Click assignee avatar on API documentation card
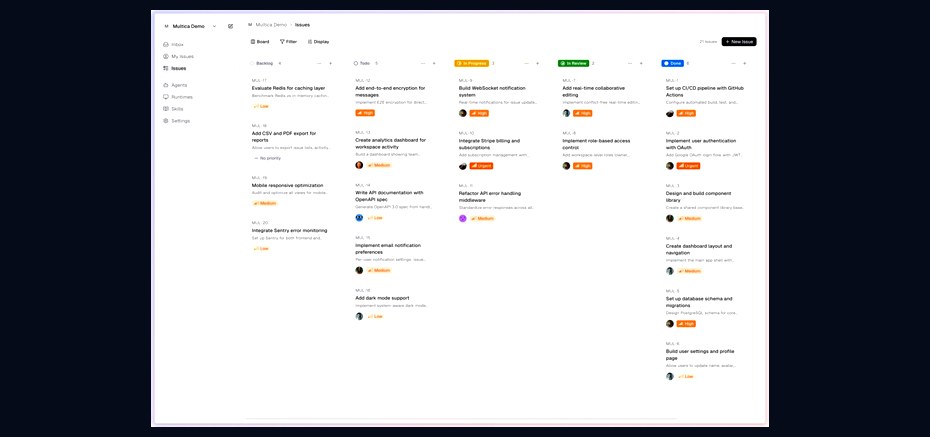The width and height of the screenshot is (930, 437). pos(359,218)
